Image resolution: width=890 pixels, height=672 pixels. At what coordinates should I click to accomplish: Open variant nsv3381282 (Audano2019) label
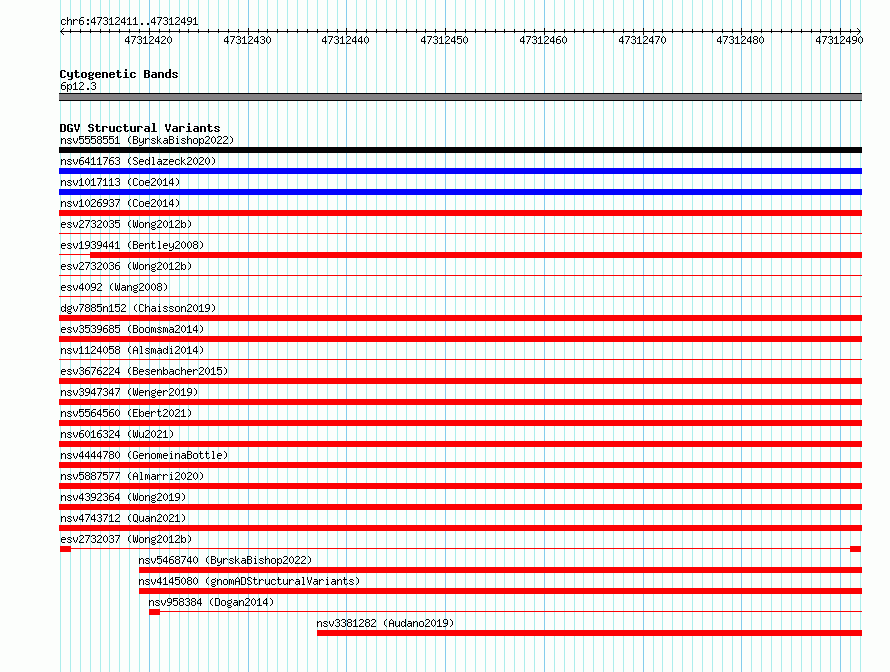(385, 623)
